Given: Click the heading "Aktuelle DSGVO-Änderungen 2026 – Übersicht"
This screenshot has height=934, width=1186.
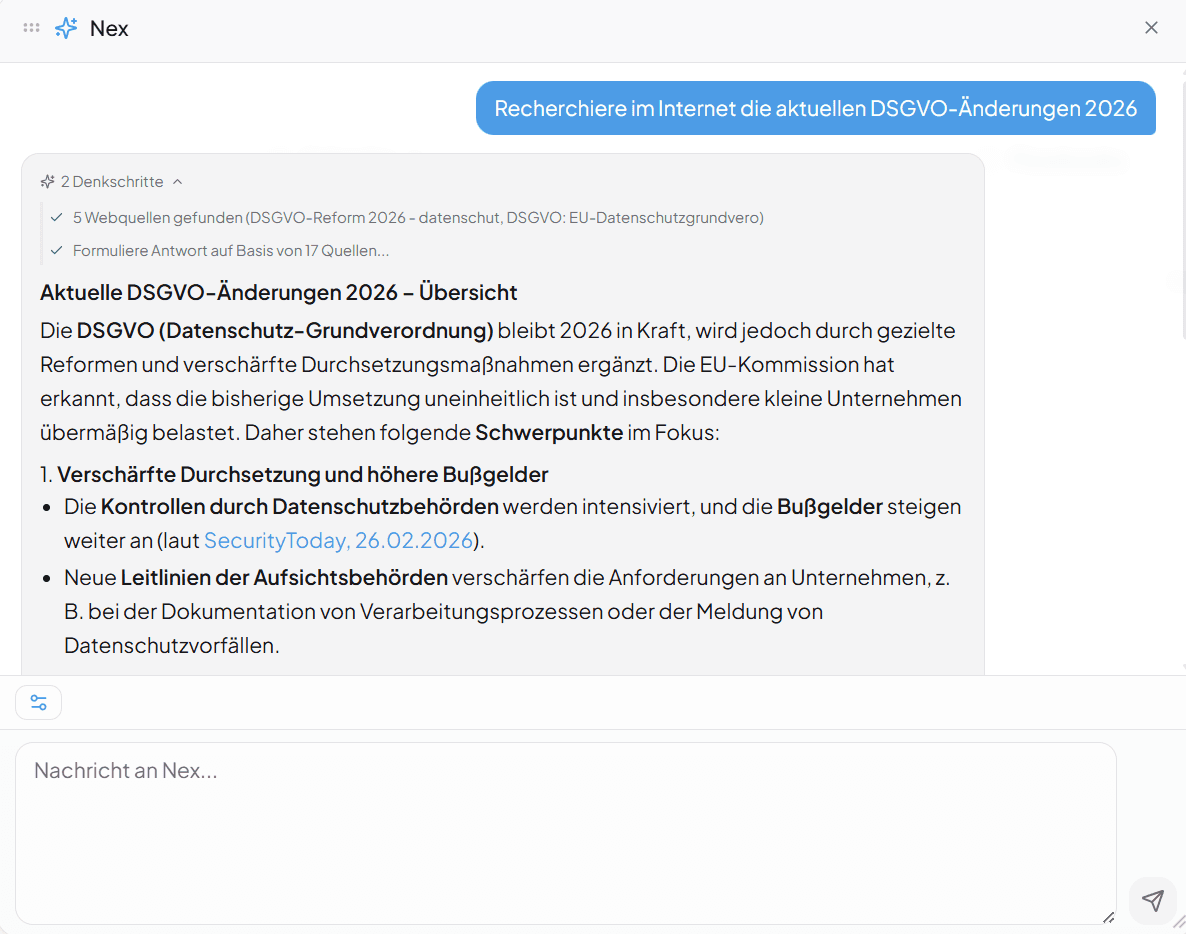Looking at the screenshot, I should (278, 292).
